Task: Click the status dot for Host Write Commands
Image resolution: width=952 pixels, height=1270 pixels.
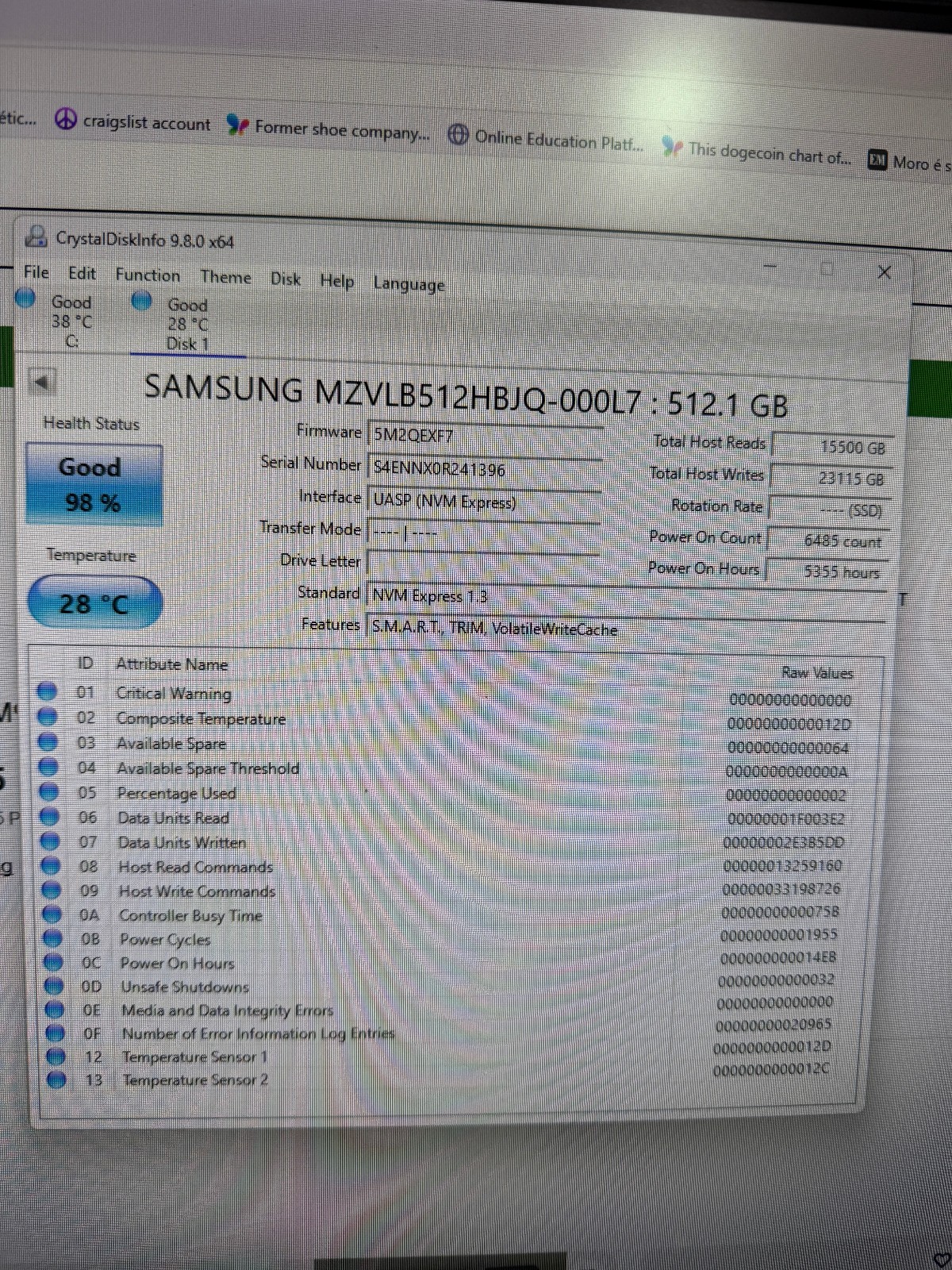Action: point(52,890)
